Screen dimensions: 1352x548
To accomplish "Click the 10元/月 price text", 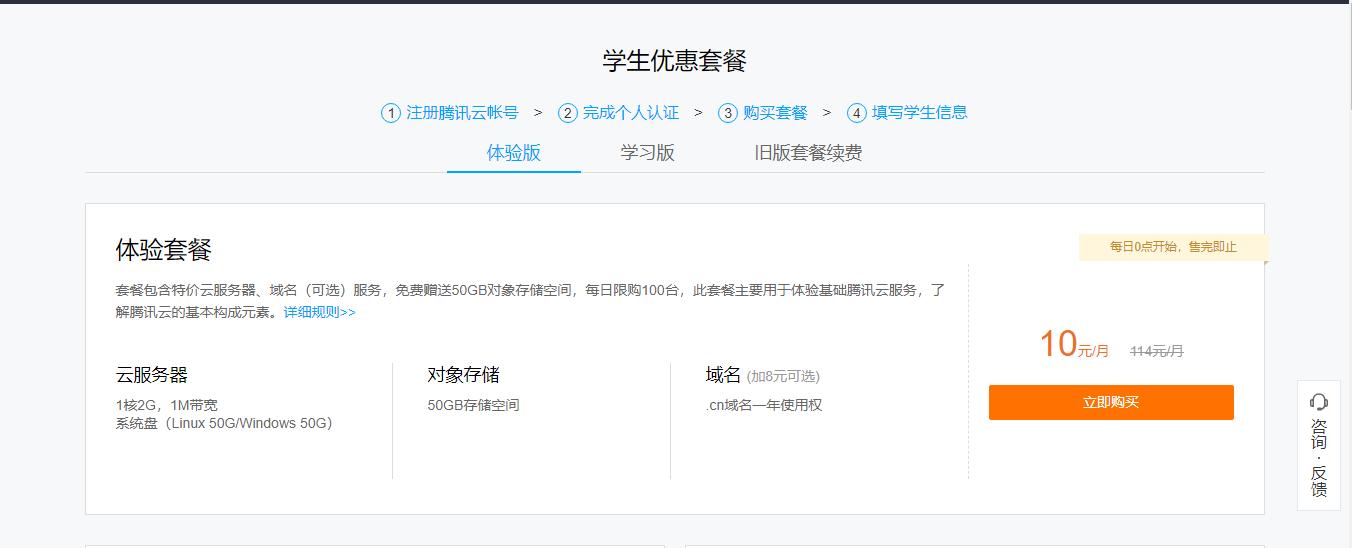I will point(1075,345).
